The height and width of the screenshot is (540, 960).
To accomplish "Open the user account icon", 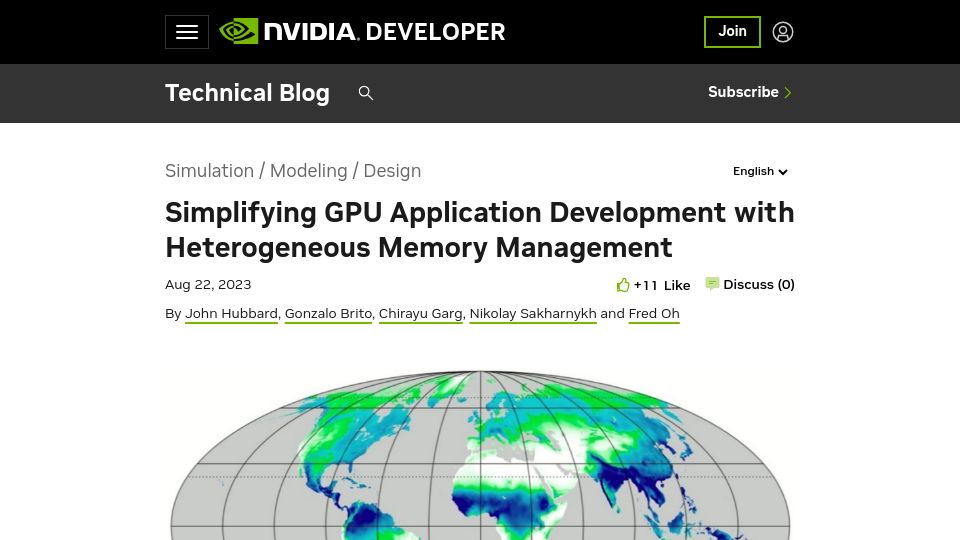I will pyautogui.click(x=782, y=32).
